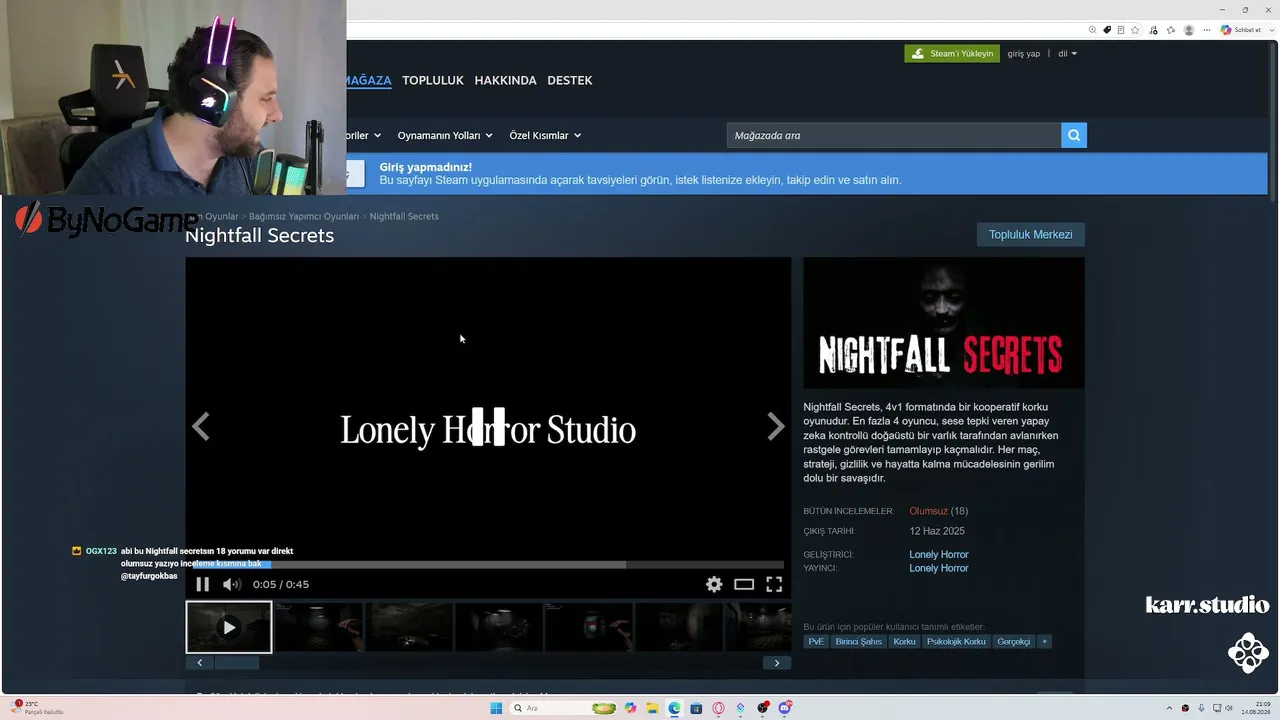Screen dimensions: 1280x720
Task: Click the 'Nightfall Secrets' breadcrumb link
Action: tap(404, 216)
